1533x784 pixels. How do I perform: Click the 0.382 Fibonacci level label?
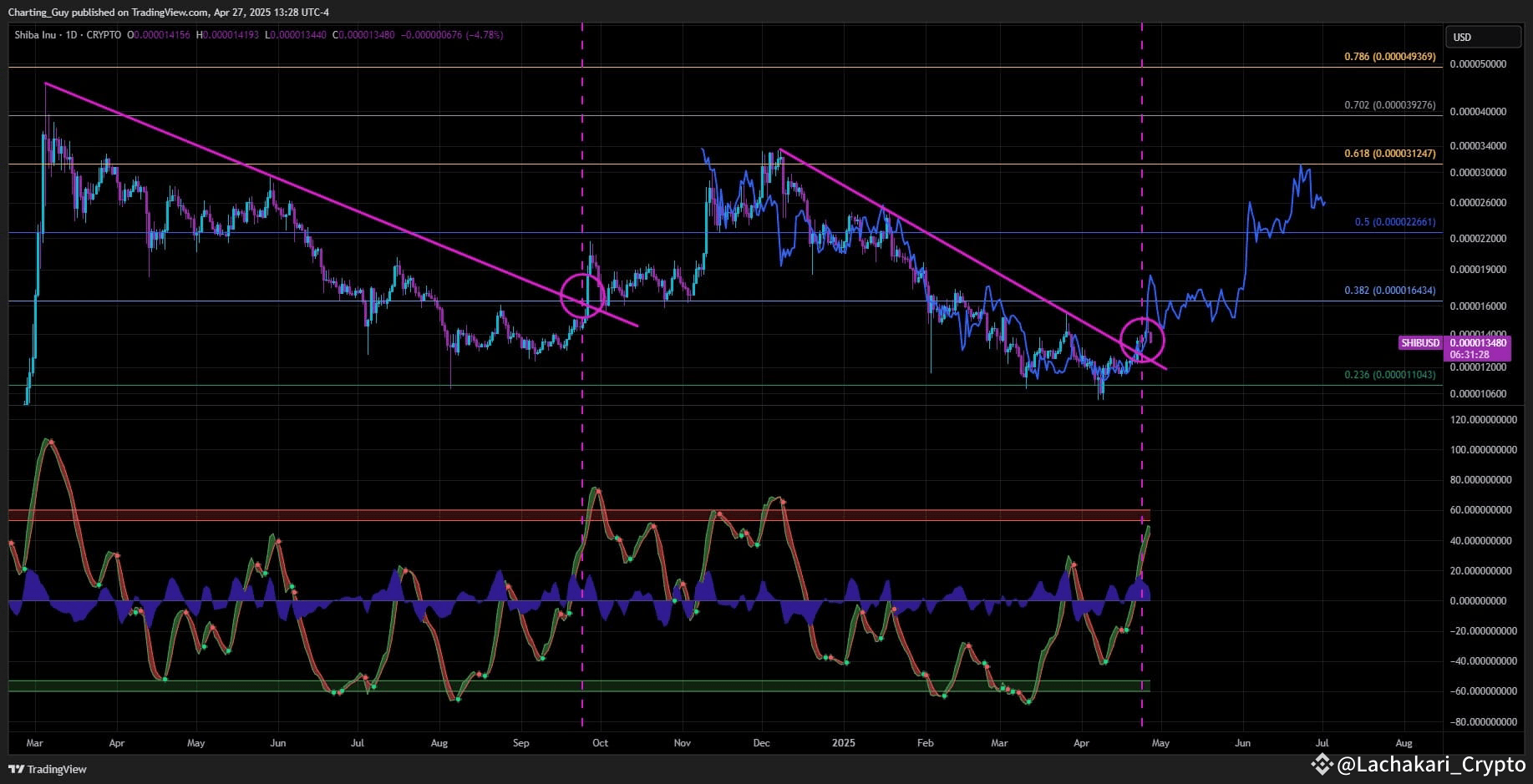tap(1389, 291)
